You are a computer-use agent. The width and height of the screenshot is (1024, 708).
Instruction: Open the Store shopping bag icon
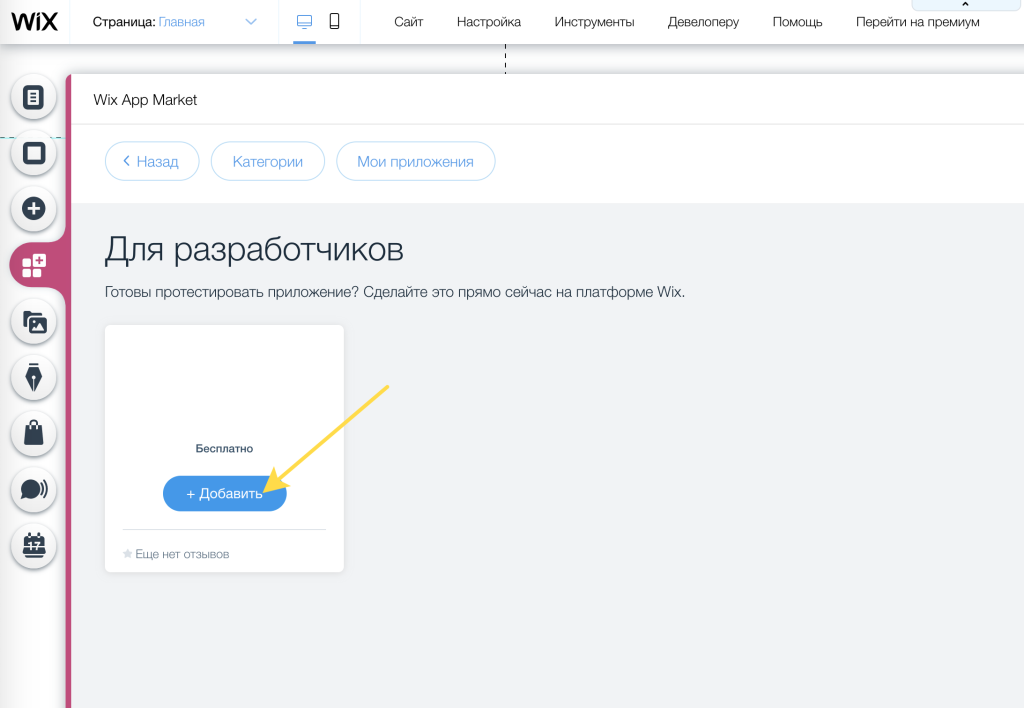click(x=33, y=433)
